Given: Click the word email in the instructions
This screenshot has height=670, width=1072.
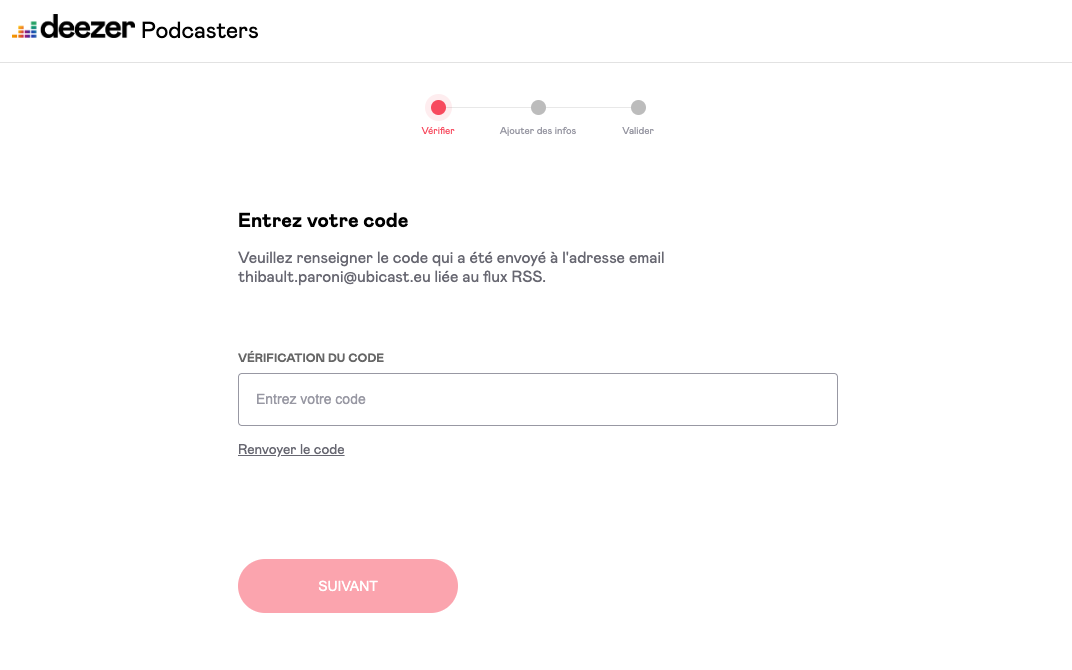Looking at the screenshot, I should (646, 258).
